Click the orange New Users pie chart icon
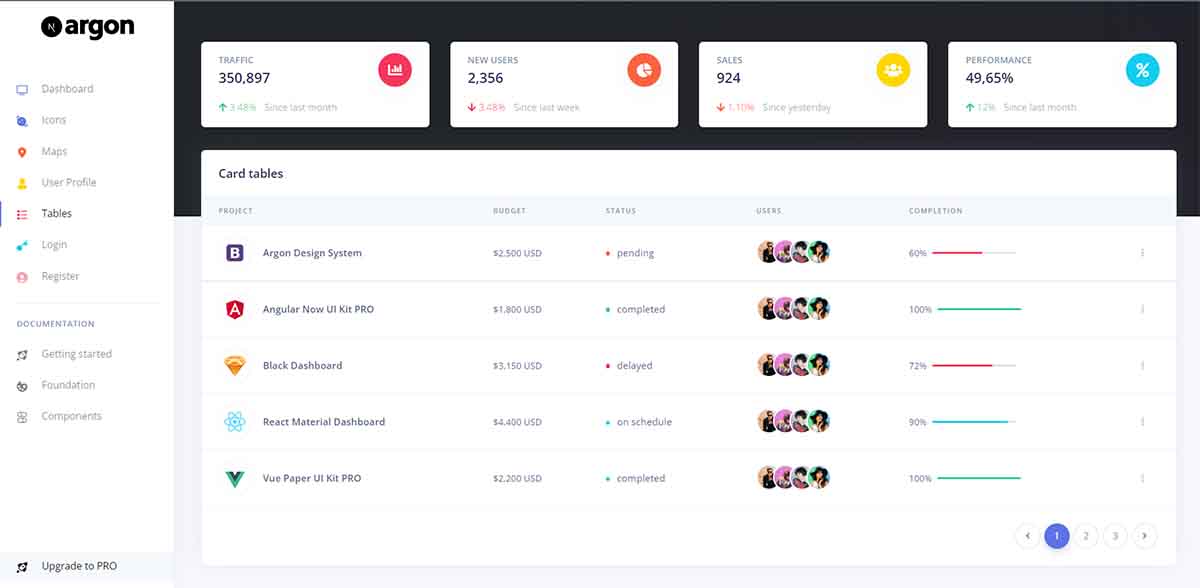1200x588 pixels. (644, 70)
